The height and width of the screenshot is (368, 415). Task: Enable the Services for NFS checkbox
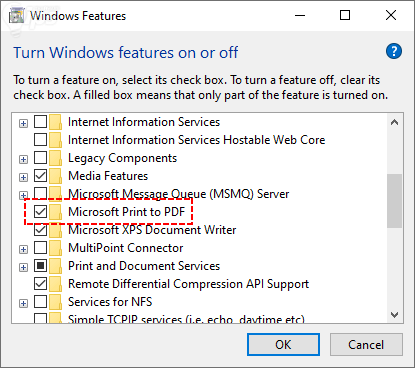[x=41, y=302]
